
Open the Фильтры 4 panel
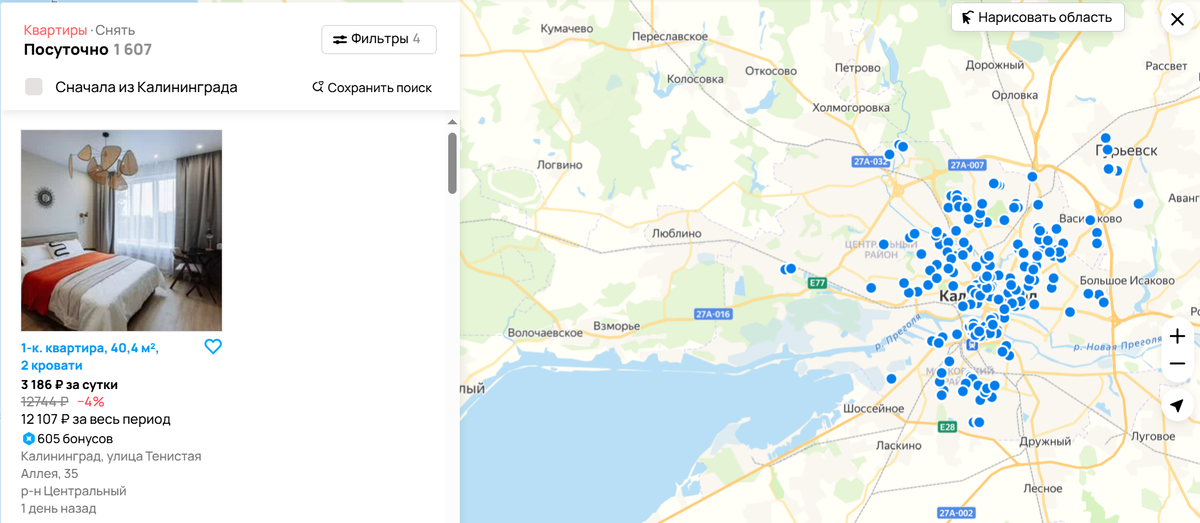pos(379,39)
